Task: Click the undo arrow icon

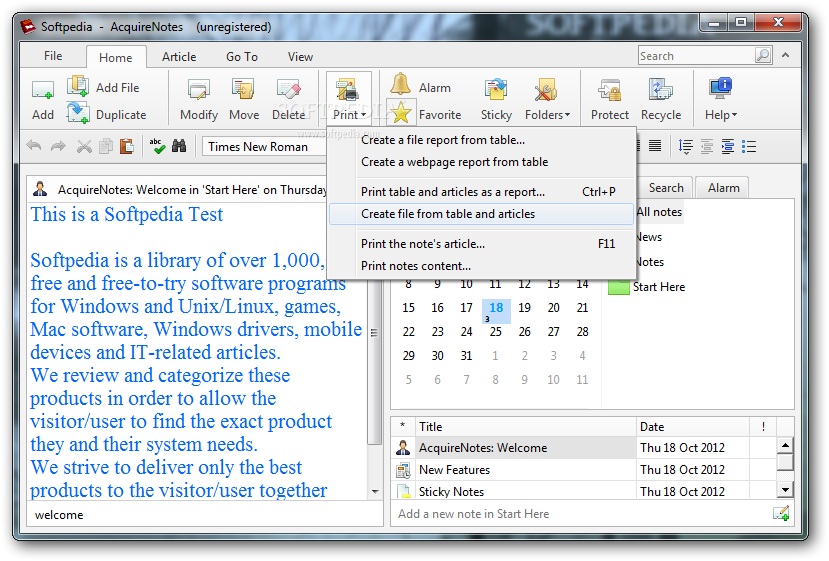Action: (34, 146)
